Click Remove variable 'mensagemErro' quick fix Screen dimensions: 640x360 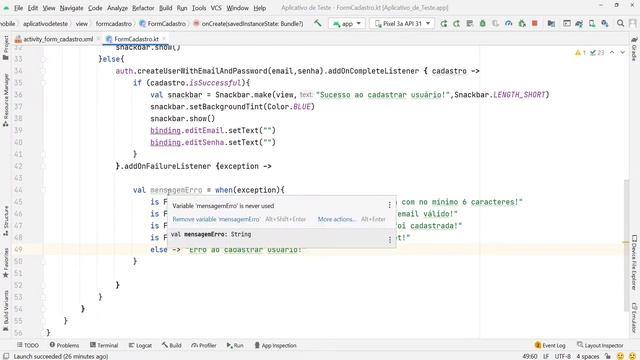coord(216,219)
